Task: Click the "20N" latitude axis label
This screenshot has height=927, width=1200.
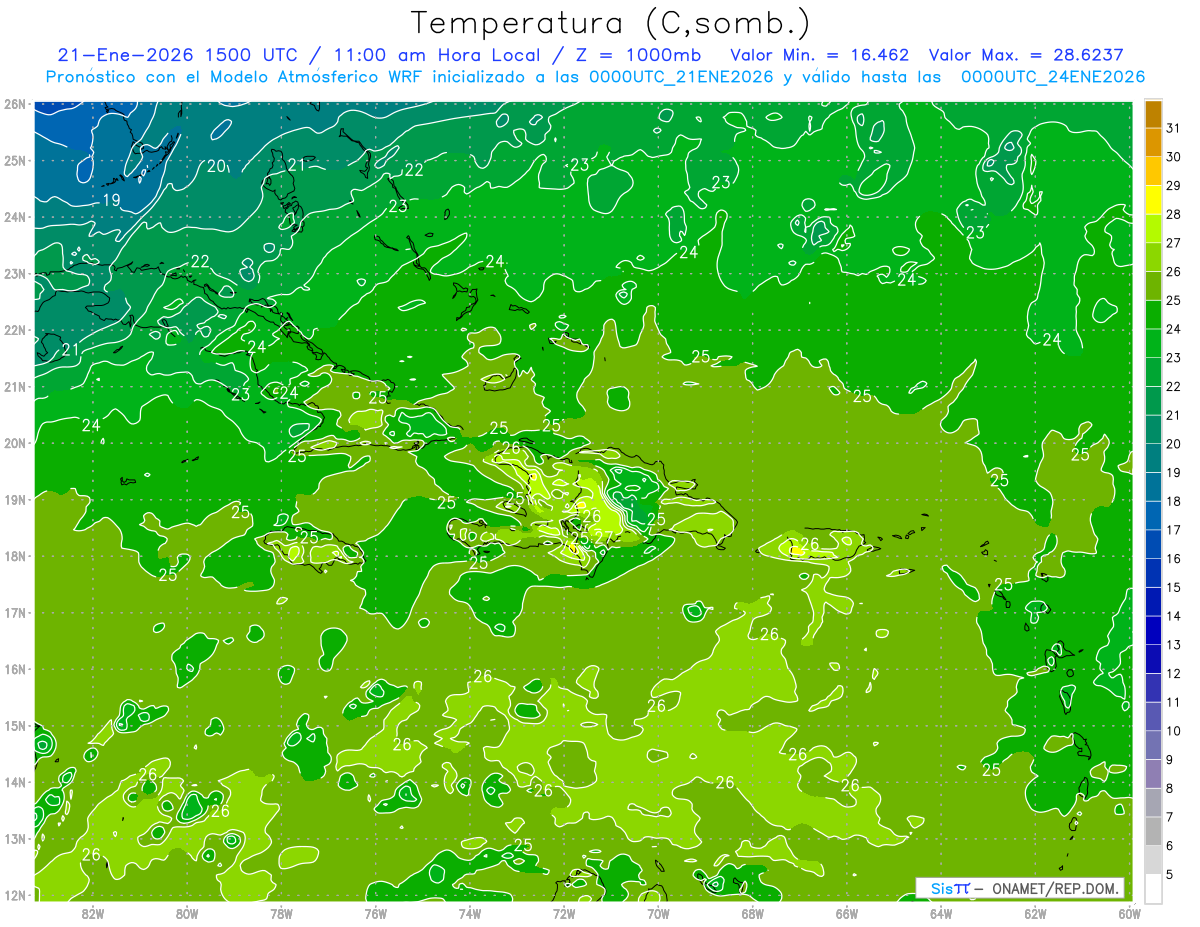Action: [15, 443]
